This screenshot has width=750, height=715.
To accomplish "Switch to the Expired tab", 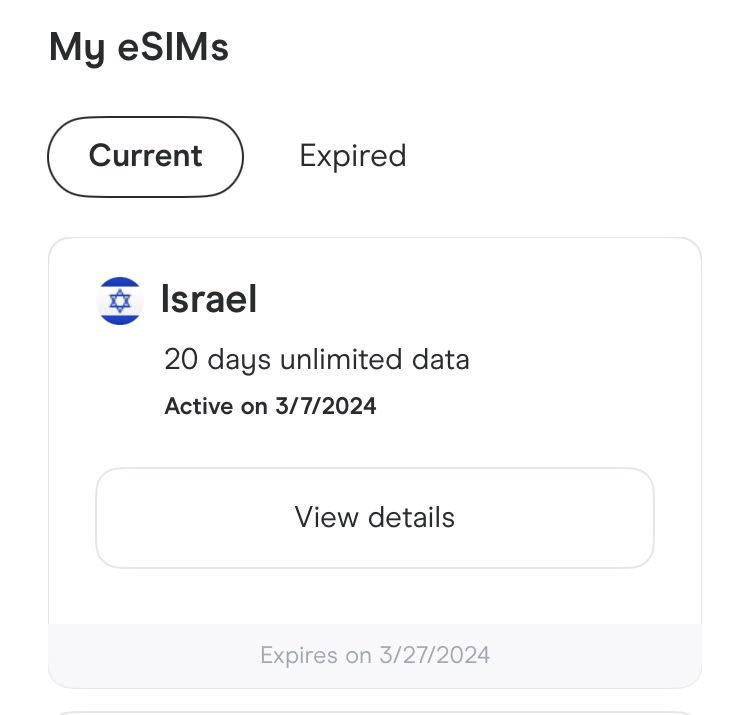I will point(353,156).
